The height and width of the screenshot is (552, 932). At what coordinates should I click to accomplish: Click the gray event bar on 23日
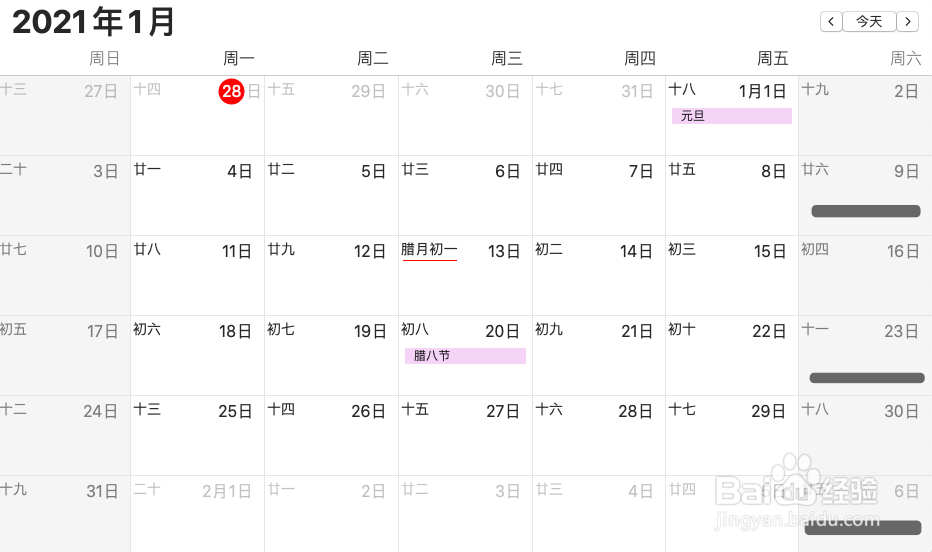point(866,378)
